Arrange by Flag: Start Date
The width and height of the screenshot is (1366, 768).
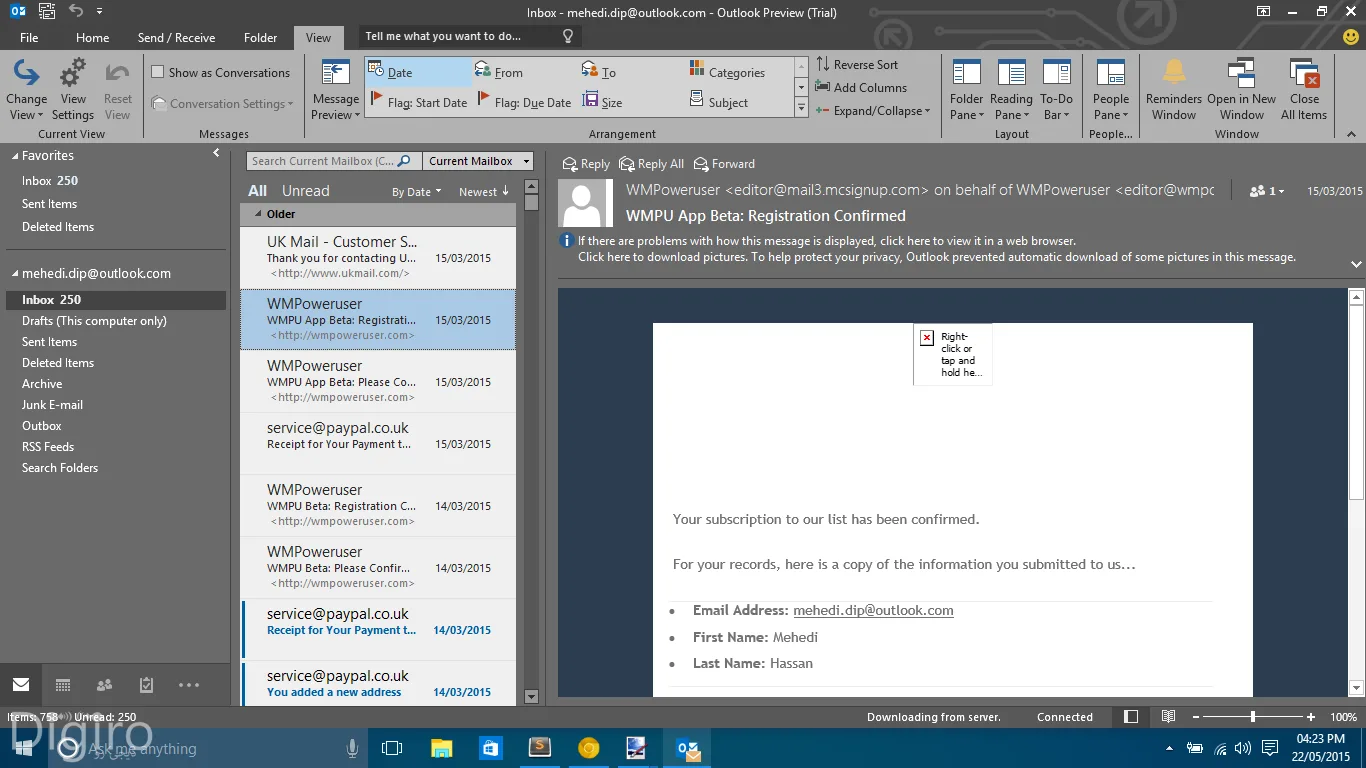418,102
